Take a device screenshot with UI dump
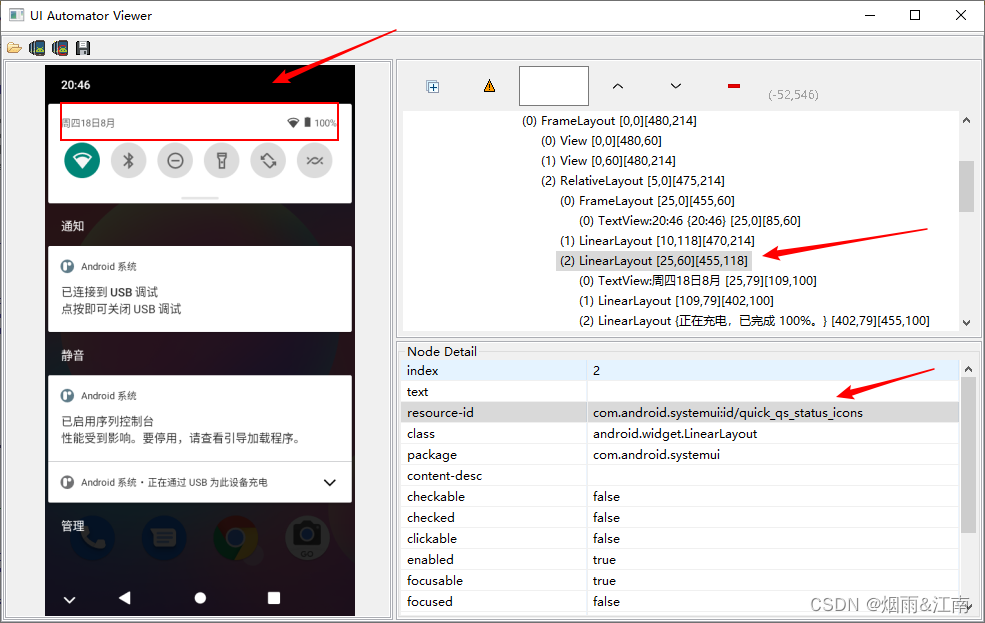The height and width of the screenshot is (623, 985). pos(37,47)
